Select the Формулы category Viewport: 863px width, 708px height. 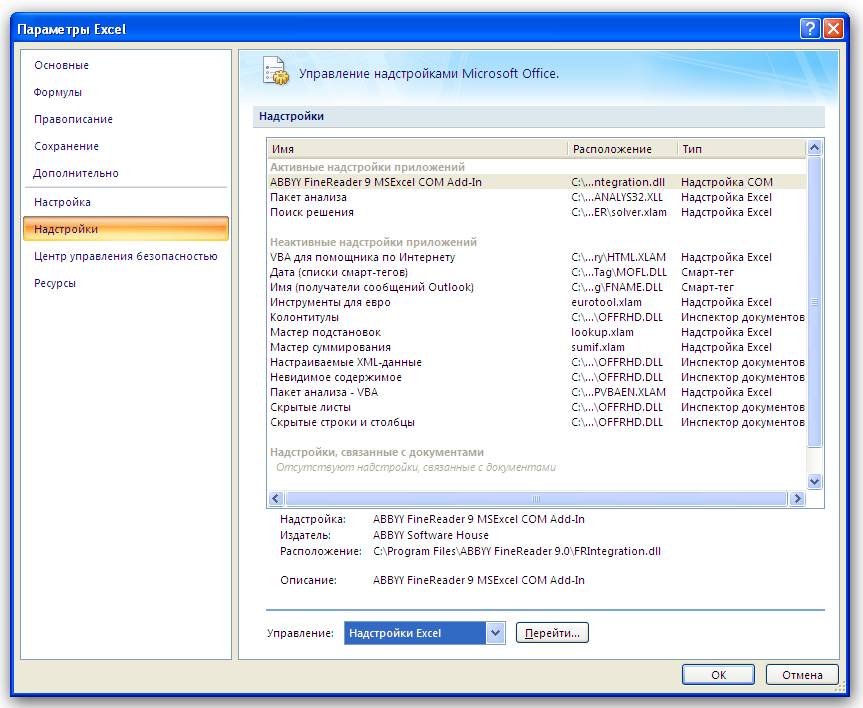pos(58,92)
